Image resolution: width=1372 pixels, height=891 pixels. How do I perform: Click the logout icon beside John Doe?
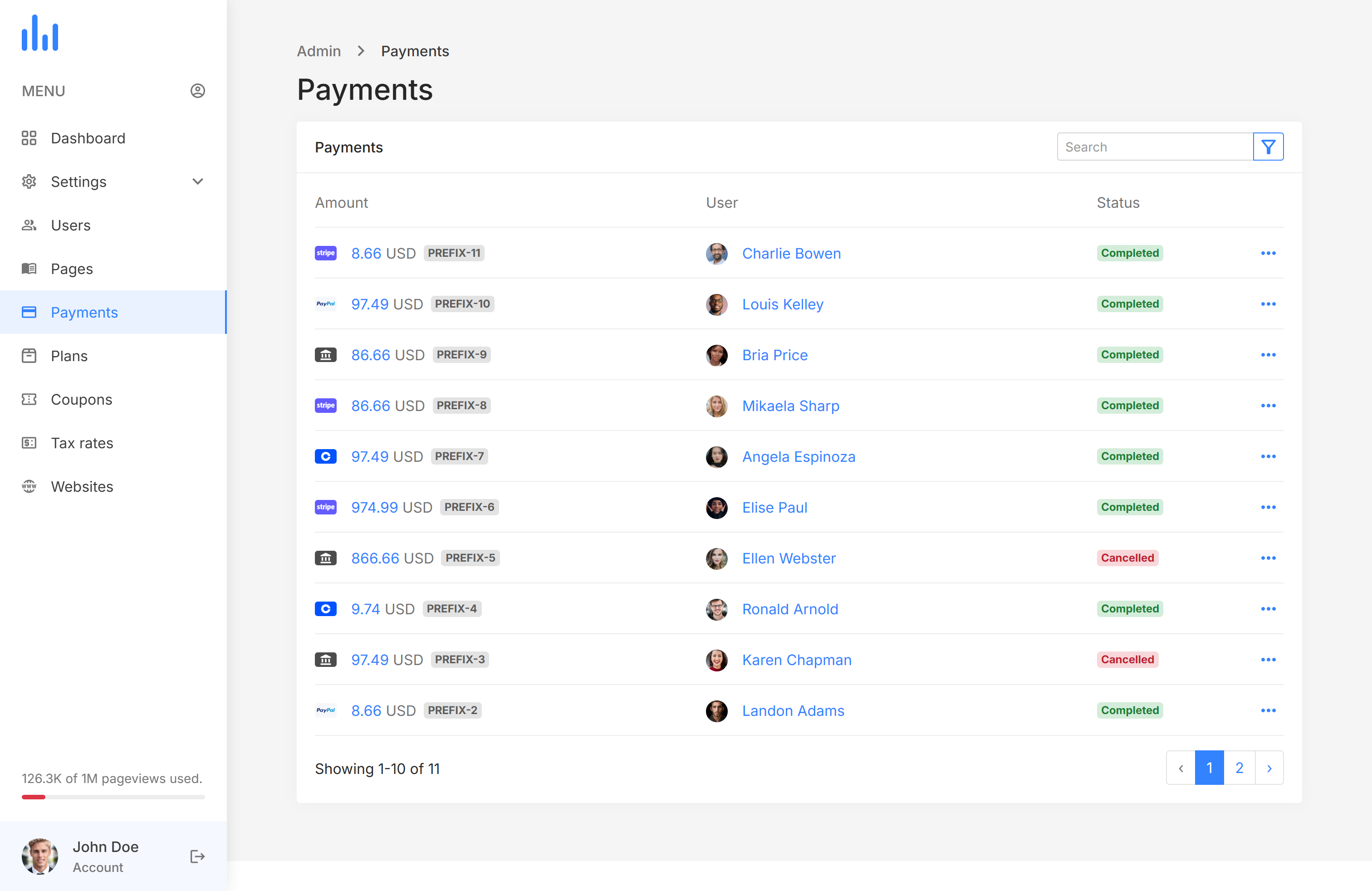197,857
